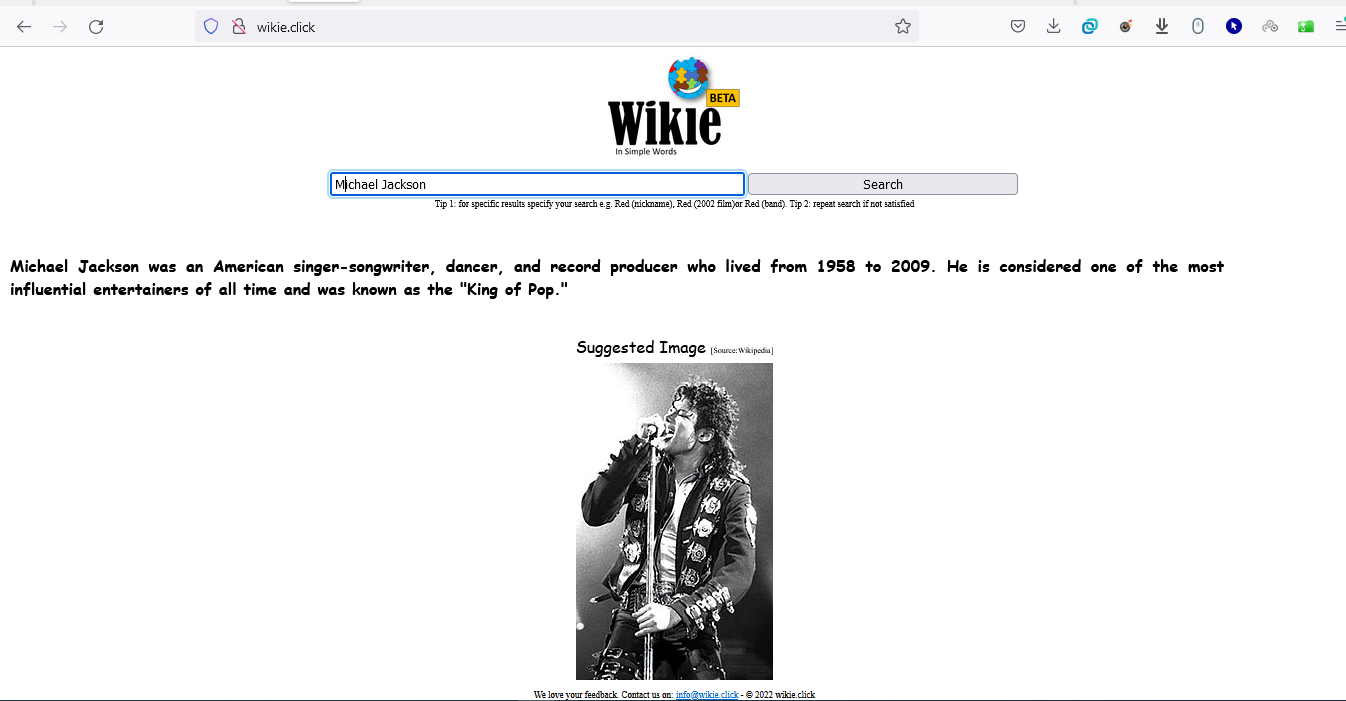Open the Source: Wikipedia attribution link
Screen dimensions: 1346x701
click(x=740, y=350)
